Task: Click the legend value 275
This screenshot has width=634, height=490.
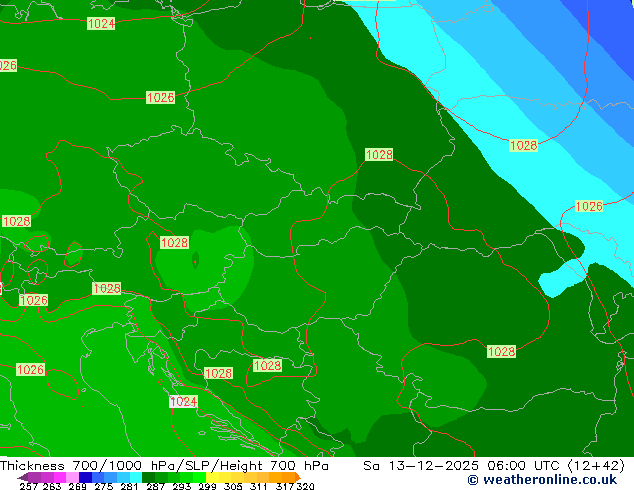Action: point(104,486)
